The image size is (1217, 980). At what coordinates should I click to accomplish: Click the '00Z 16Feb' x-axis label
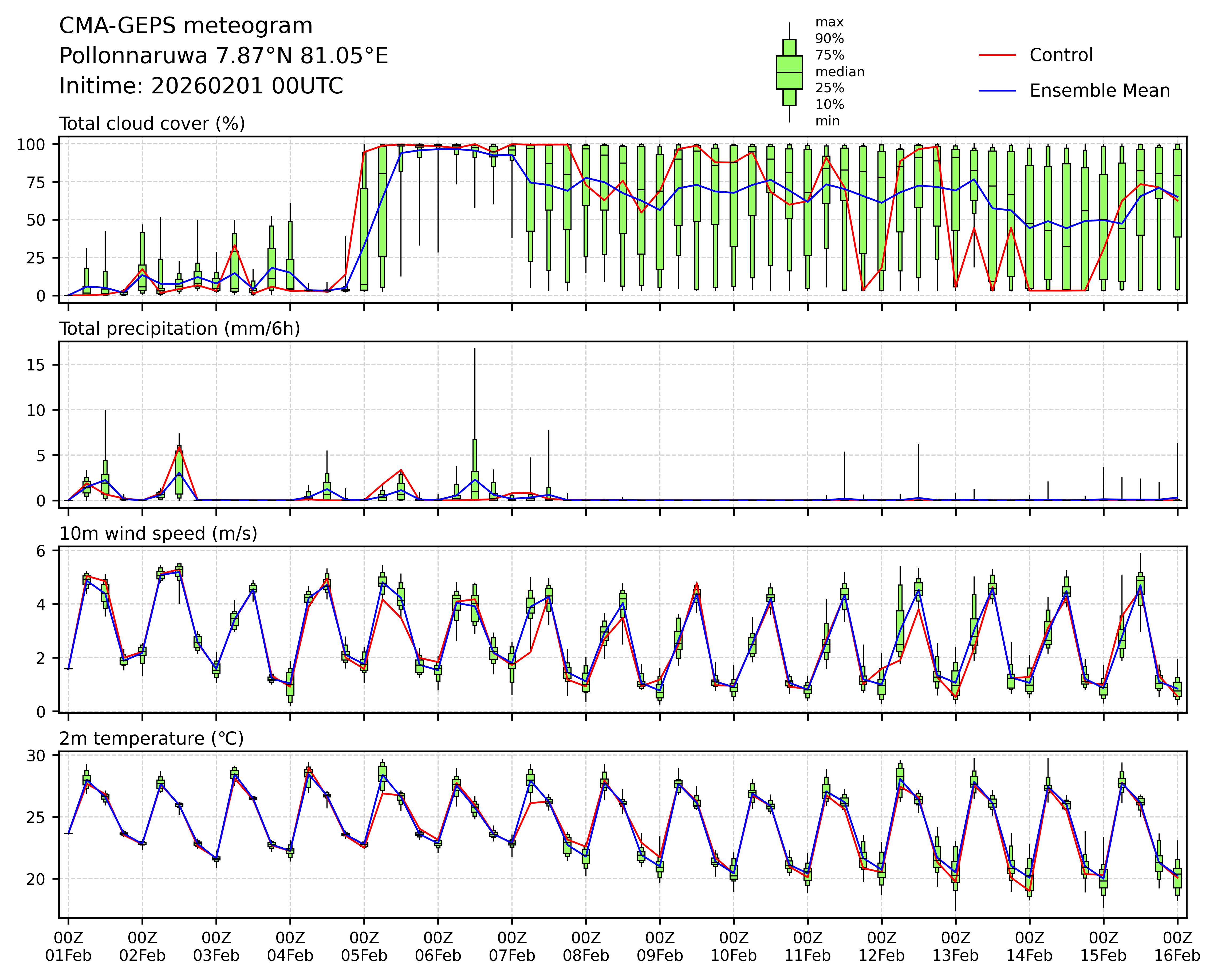(1177, 947)
